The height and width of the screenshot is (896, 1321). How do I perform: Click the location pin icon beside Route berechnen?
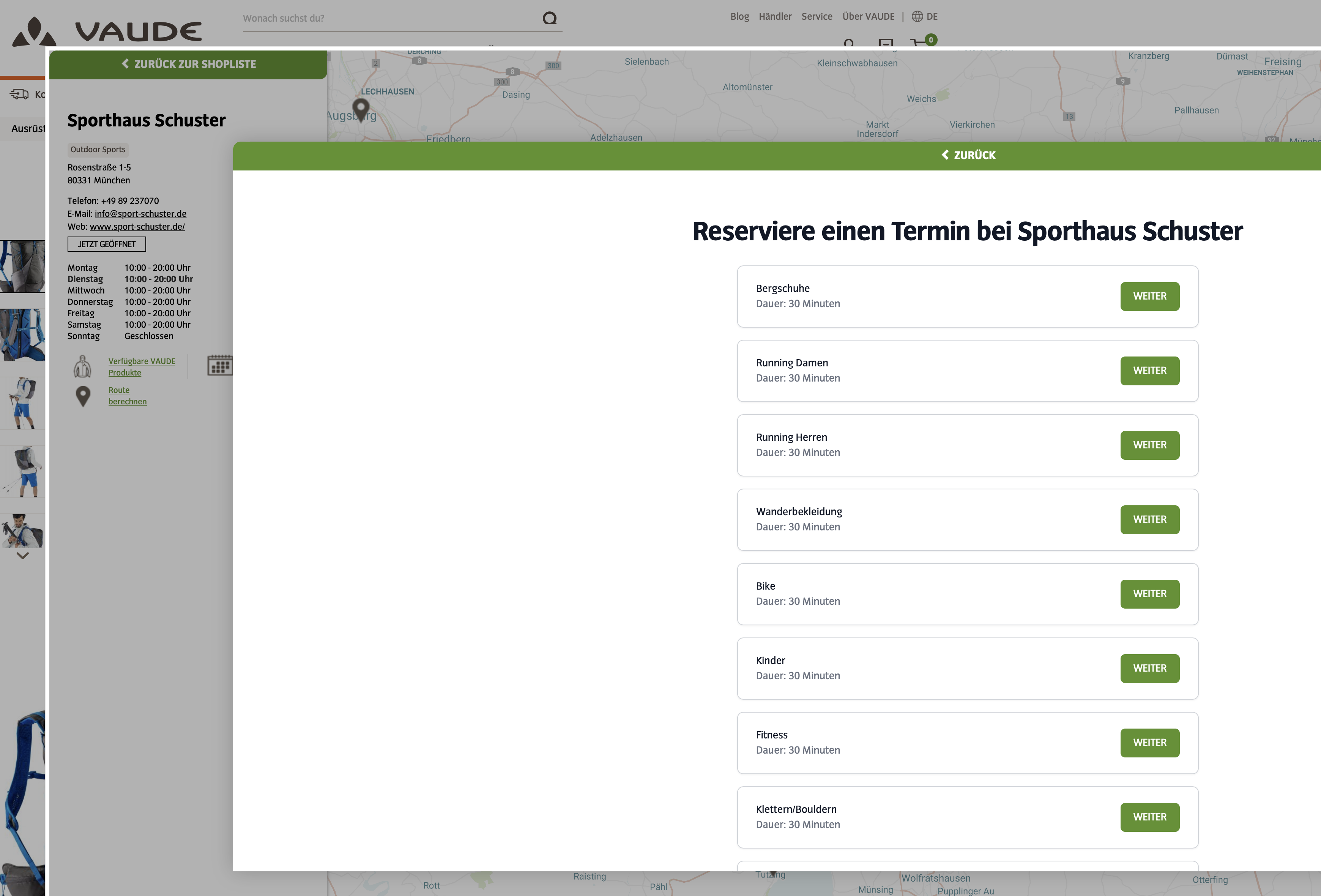83,396
